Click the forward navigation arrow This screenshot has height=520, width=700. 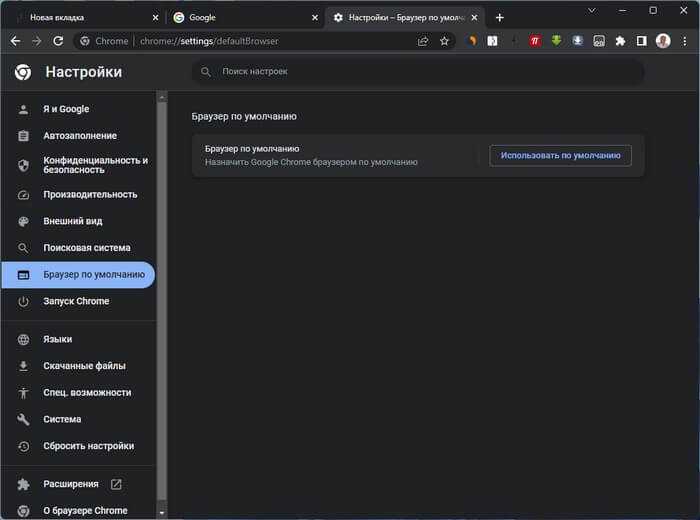(x=37, y=41)
